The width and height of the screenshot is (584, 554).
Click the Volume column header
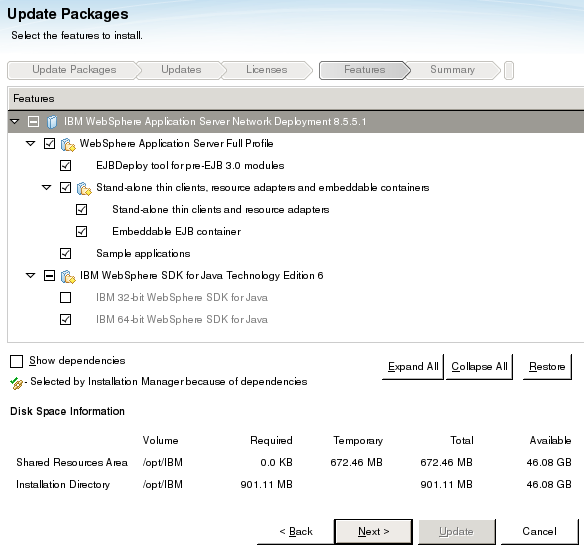click(161, 441)
